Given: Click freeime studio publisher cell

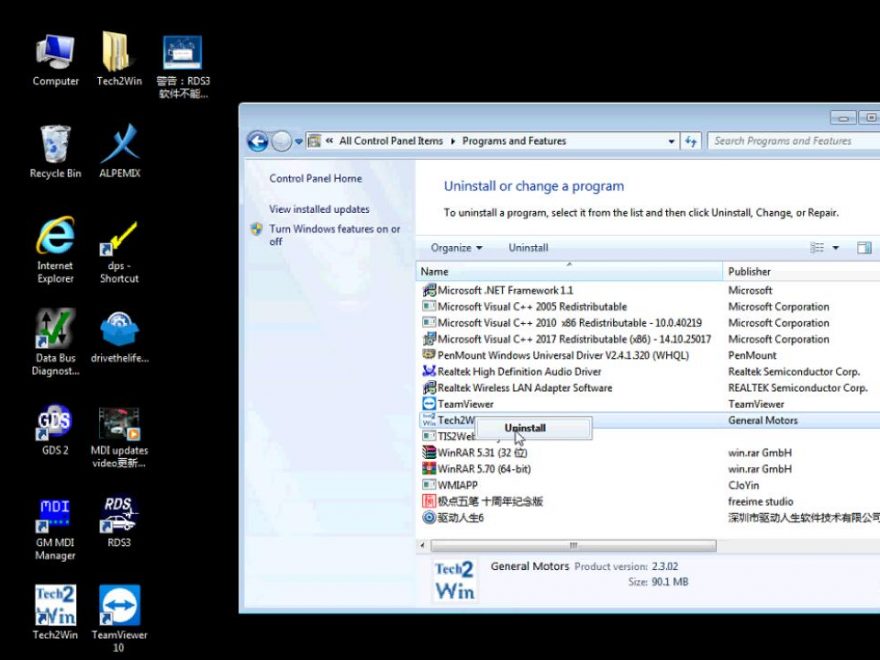Looking at the screenshot, I should tap(760, 502).
